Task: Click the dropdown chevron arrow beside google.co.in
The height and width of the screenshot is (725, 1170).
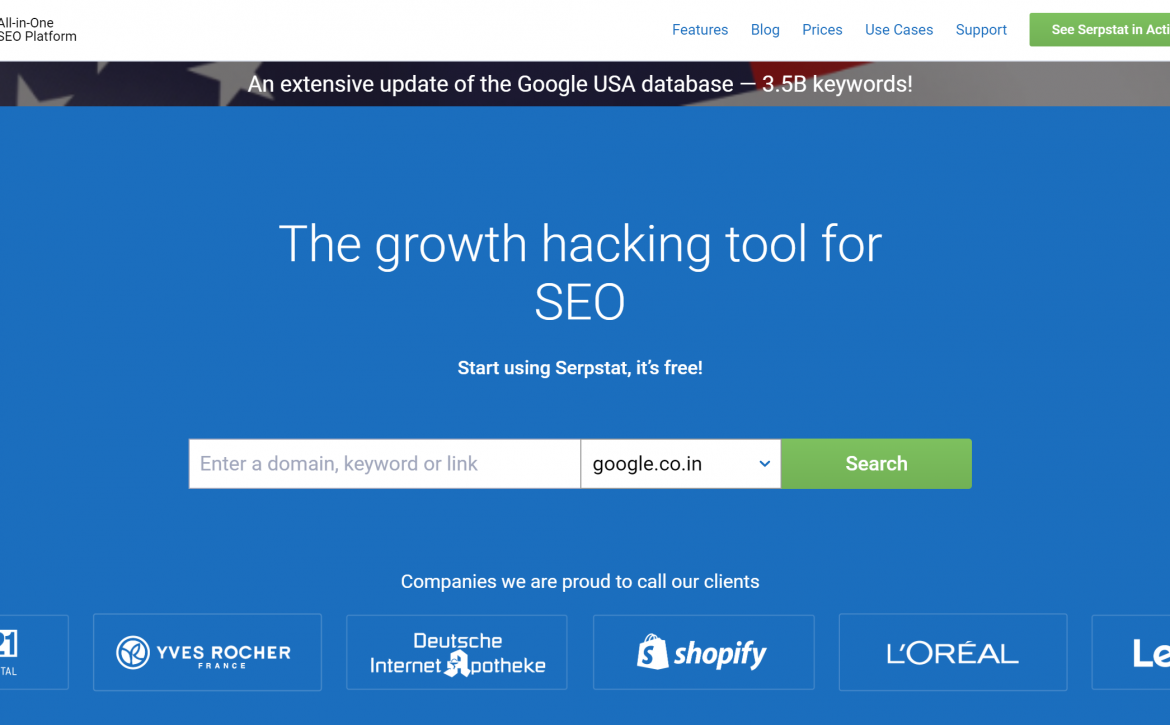Action: (764, 464)
